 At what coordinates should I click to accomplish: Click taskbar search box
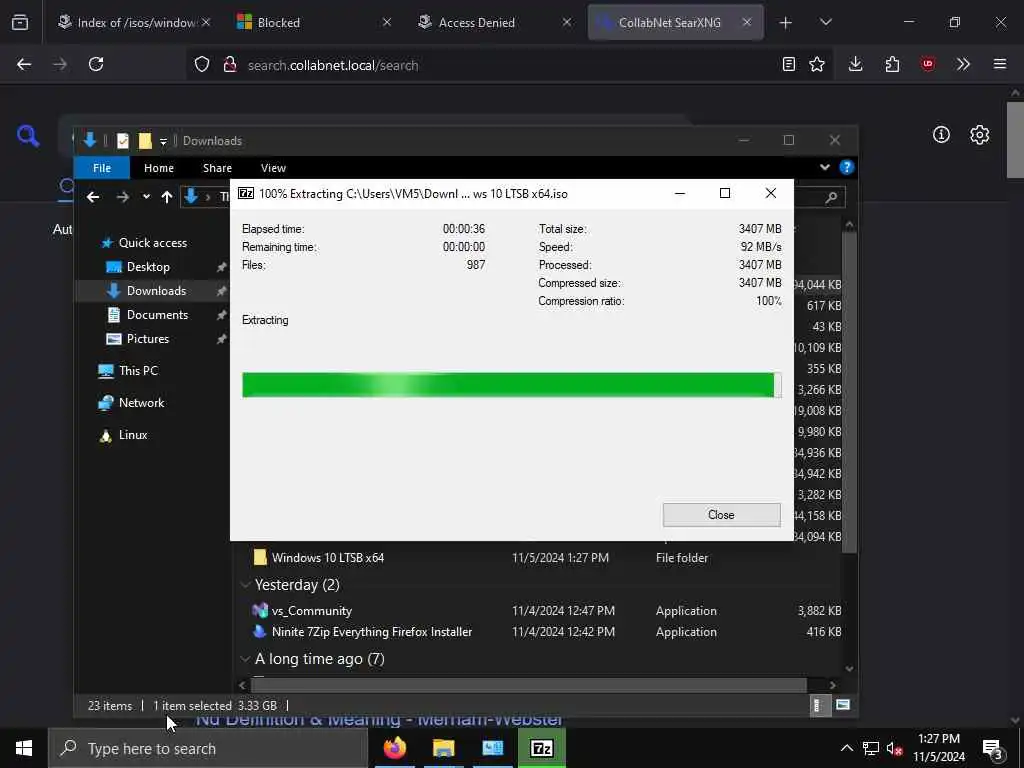(x=208, y=748)
